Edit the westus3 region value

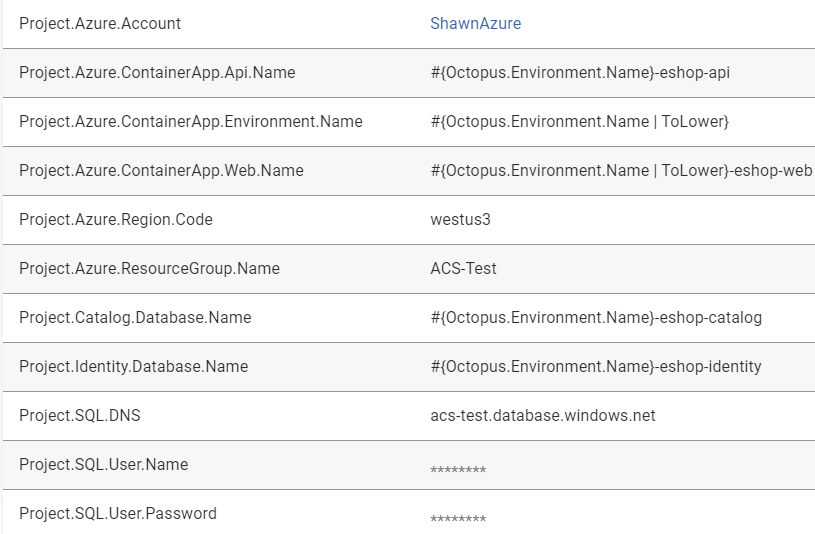pos(460,219)
